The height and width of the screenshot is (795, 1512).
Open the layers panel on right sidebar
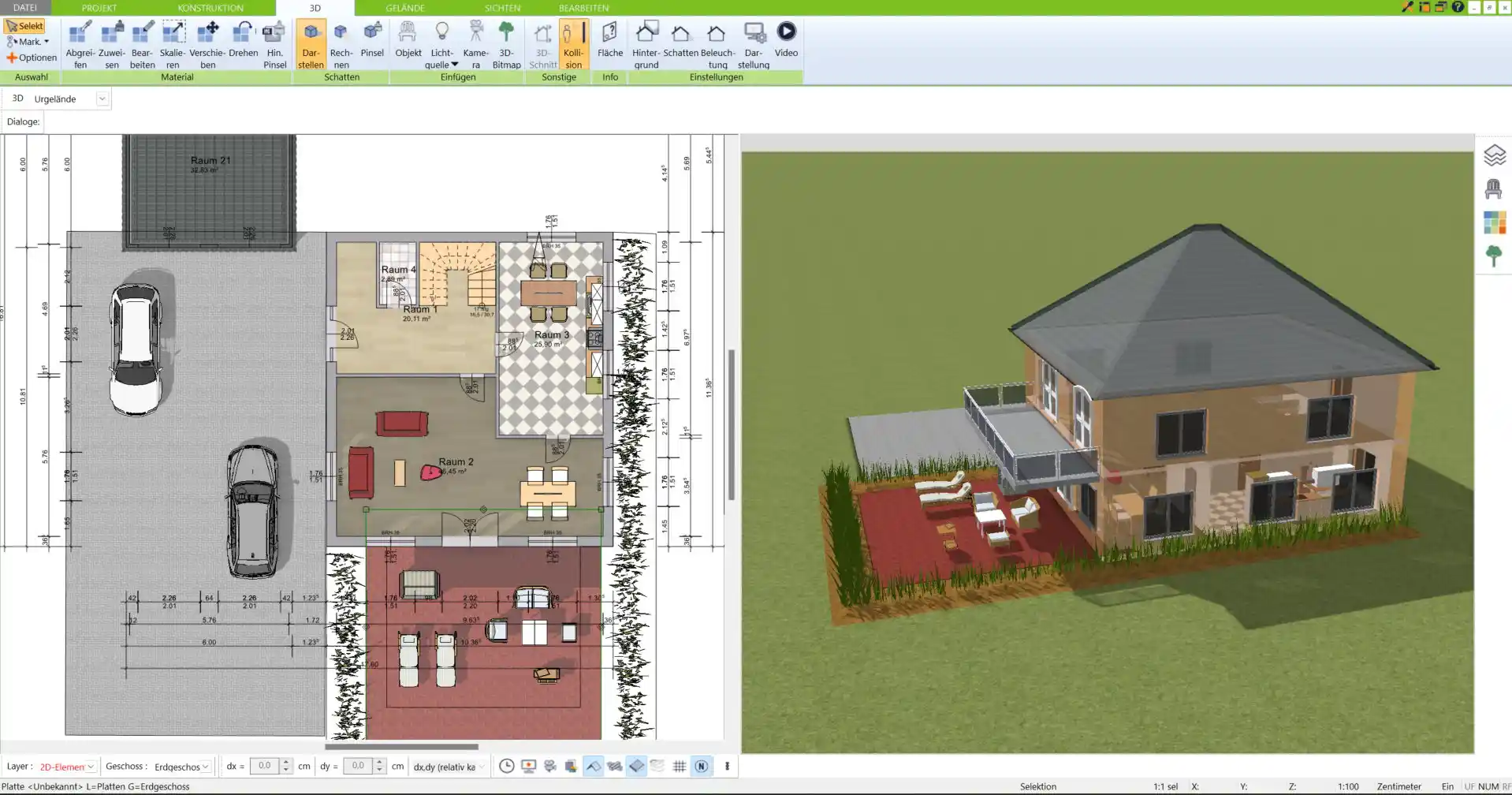pyautogui.click(x=1495, y=155)
